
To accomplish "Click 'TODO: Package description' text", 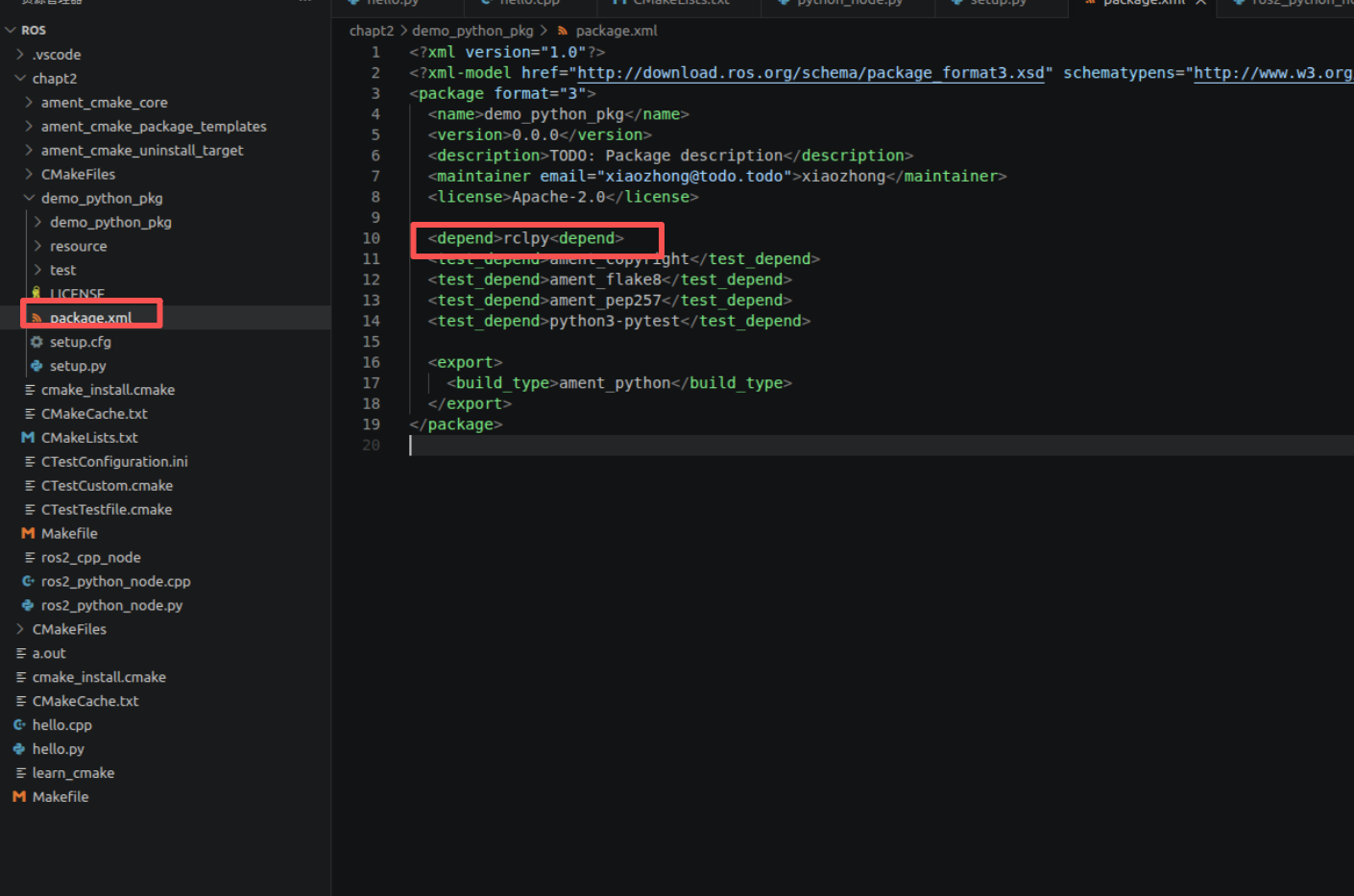I will 666,156.
